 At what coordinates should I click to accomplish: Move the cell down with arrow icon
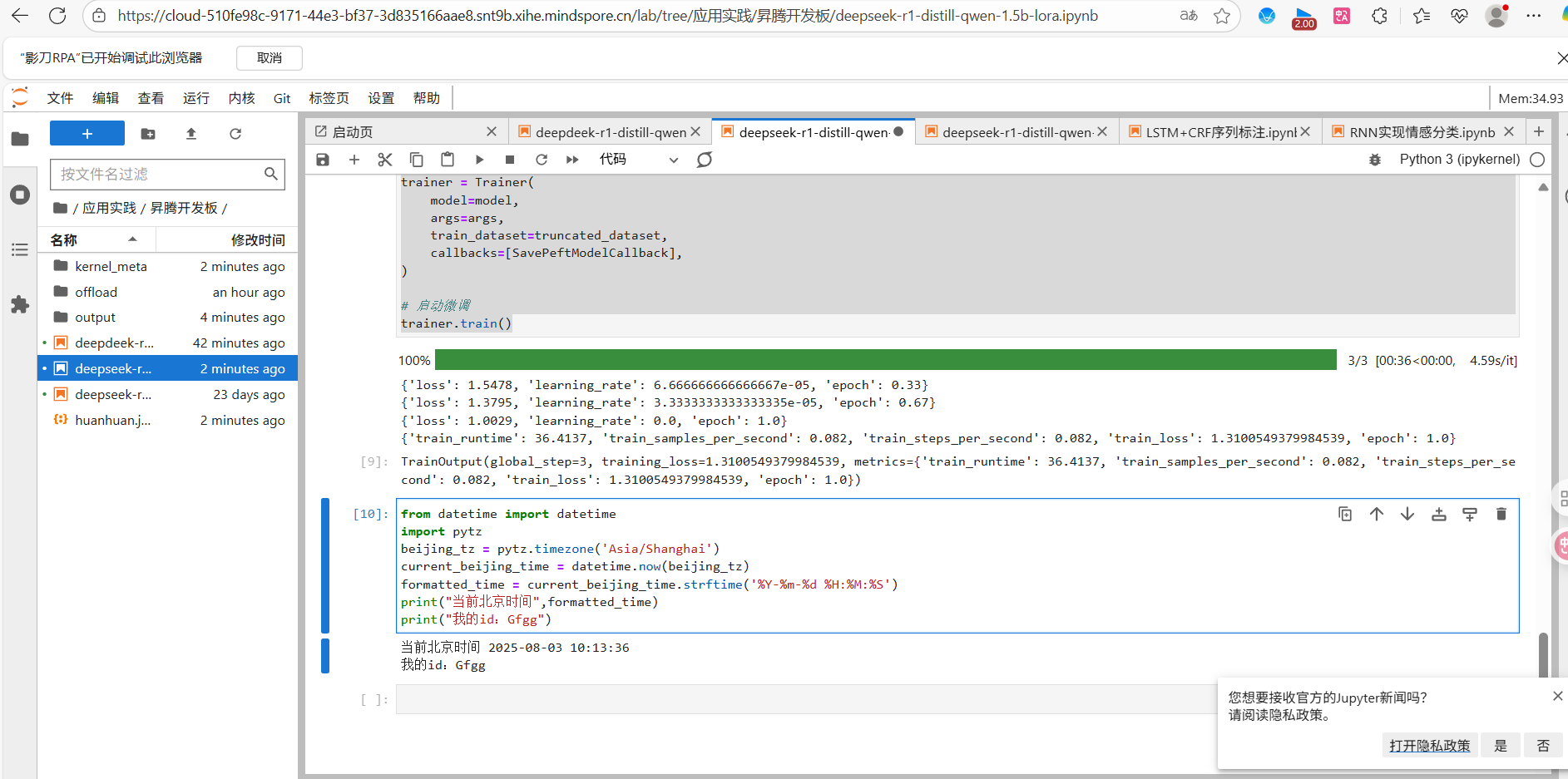click(1407, 515)
